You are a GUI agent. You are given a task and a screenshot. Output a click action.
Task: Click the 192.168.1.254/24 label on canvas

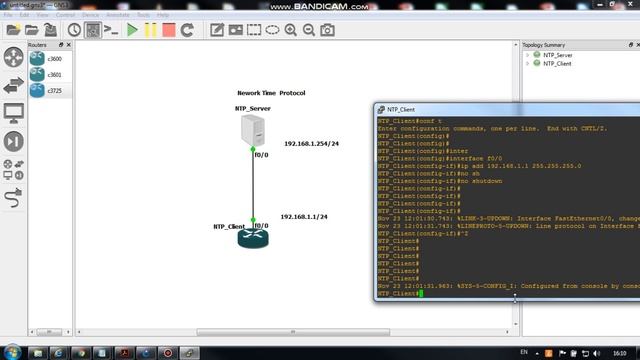point(311,144)
